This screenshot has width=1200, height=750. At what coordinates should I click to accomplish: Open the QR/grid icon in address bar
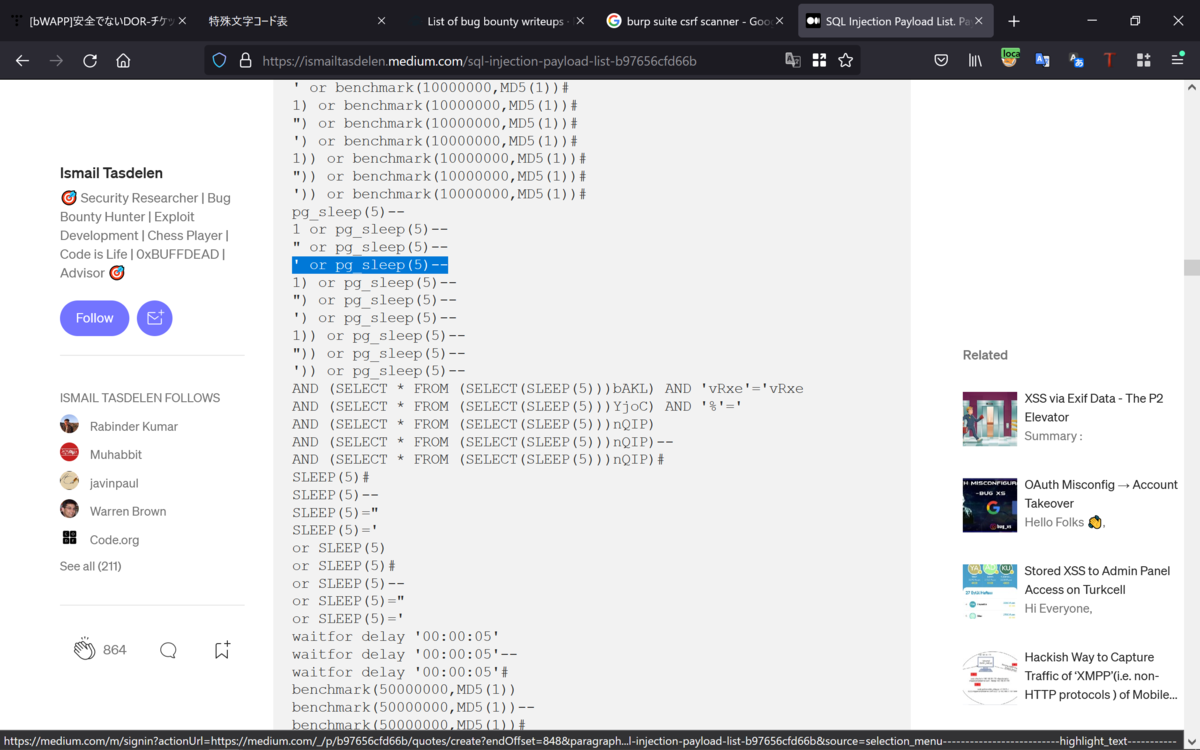tap(819, 60)
